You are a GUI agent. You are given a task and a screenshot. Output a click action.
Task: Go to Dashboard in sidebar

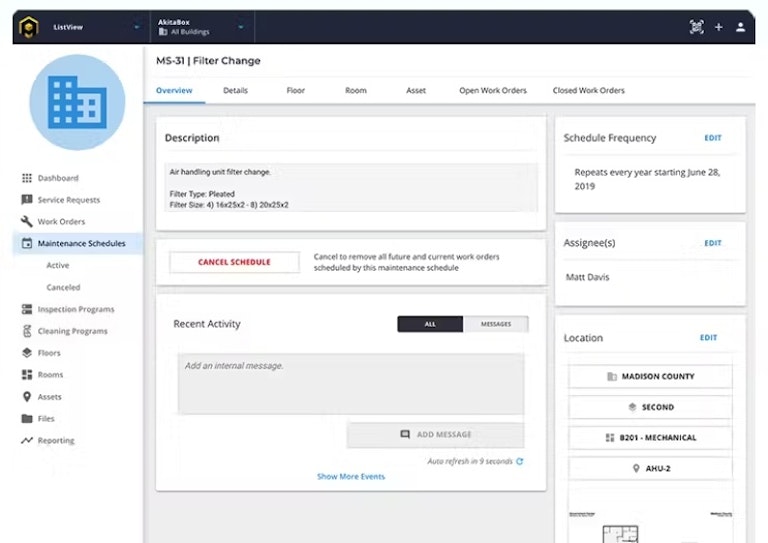coord(58,178)
